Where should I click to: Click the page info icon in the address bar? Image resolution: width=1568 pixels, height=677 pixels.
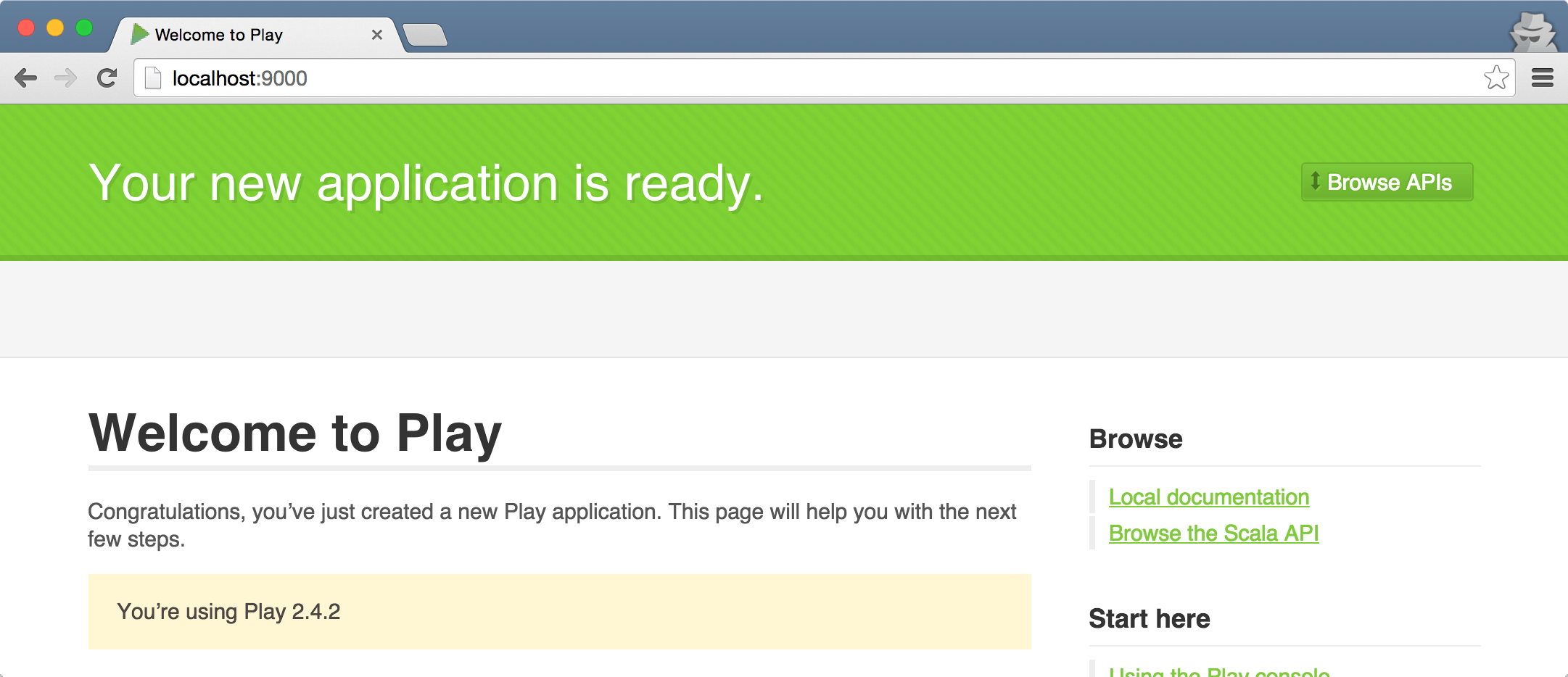coord(153,78)
